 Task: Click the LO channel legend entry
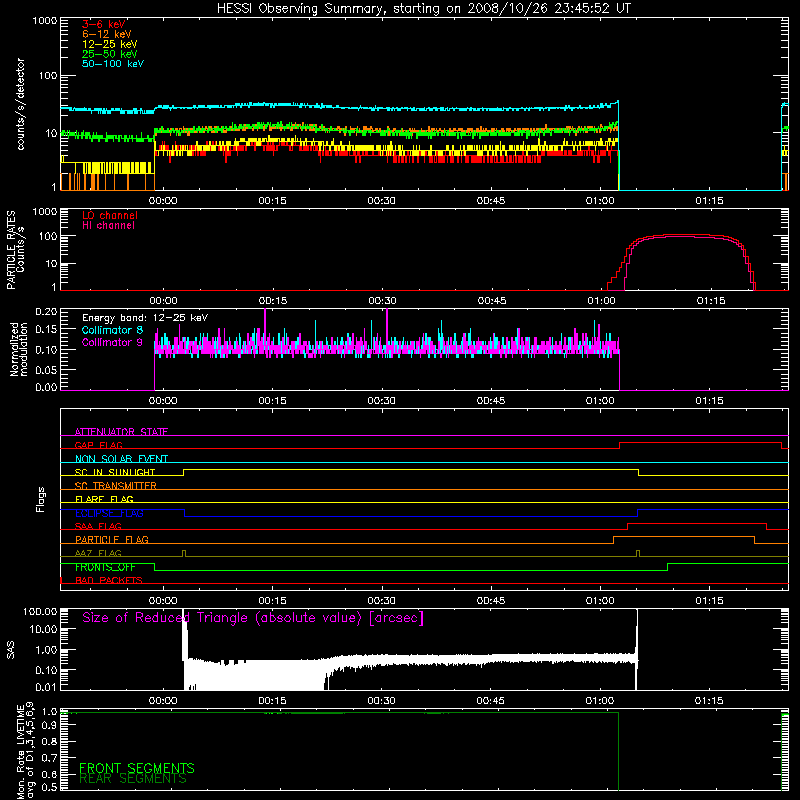(x=110, y=215)
